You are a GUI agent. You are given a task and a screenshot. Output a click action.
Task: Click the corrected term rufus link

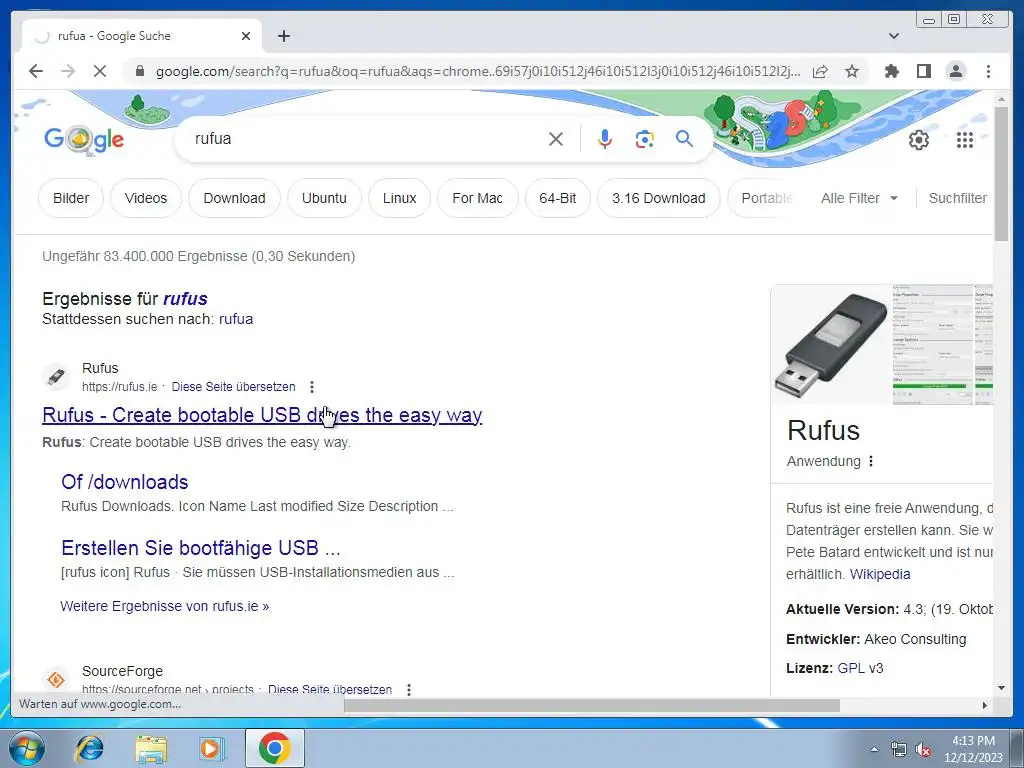[185, 298]
